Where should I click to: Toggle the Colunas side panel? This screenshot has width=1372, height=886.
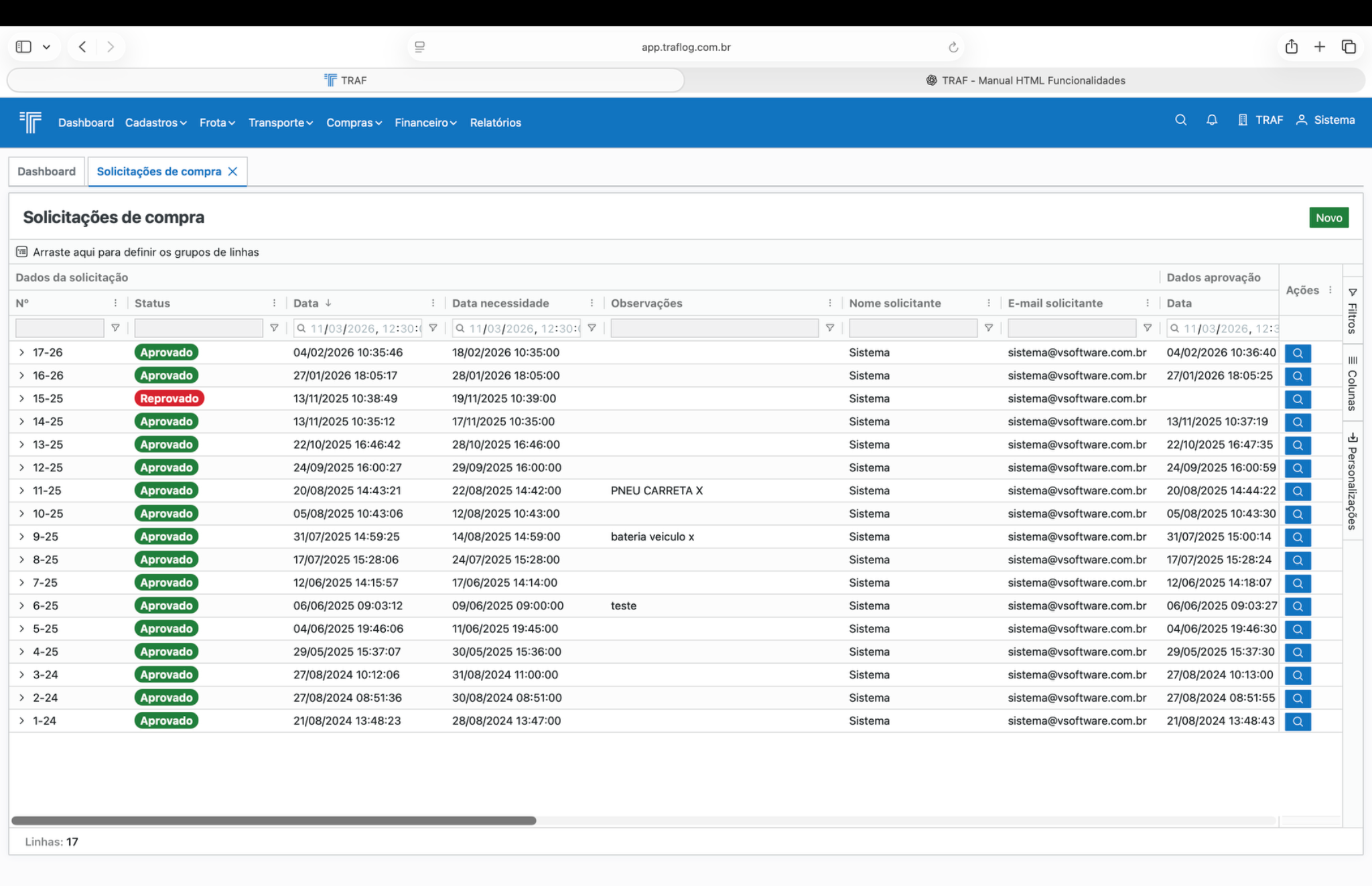coord(1352,384)
